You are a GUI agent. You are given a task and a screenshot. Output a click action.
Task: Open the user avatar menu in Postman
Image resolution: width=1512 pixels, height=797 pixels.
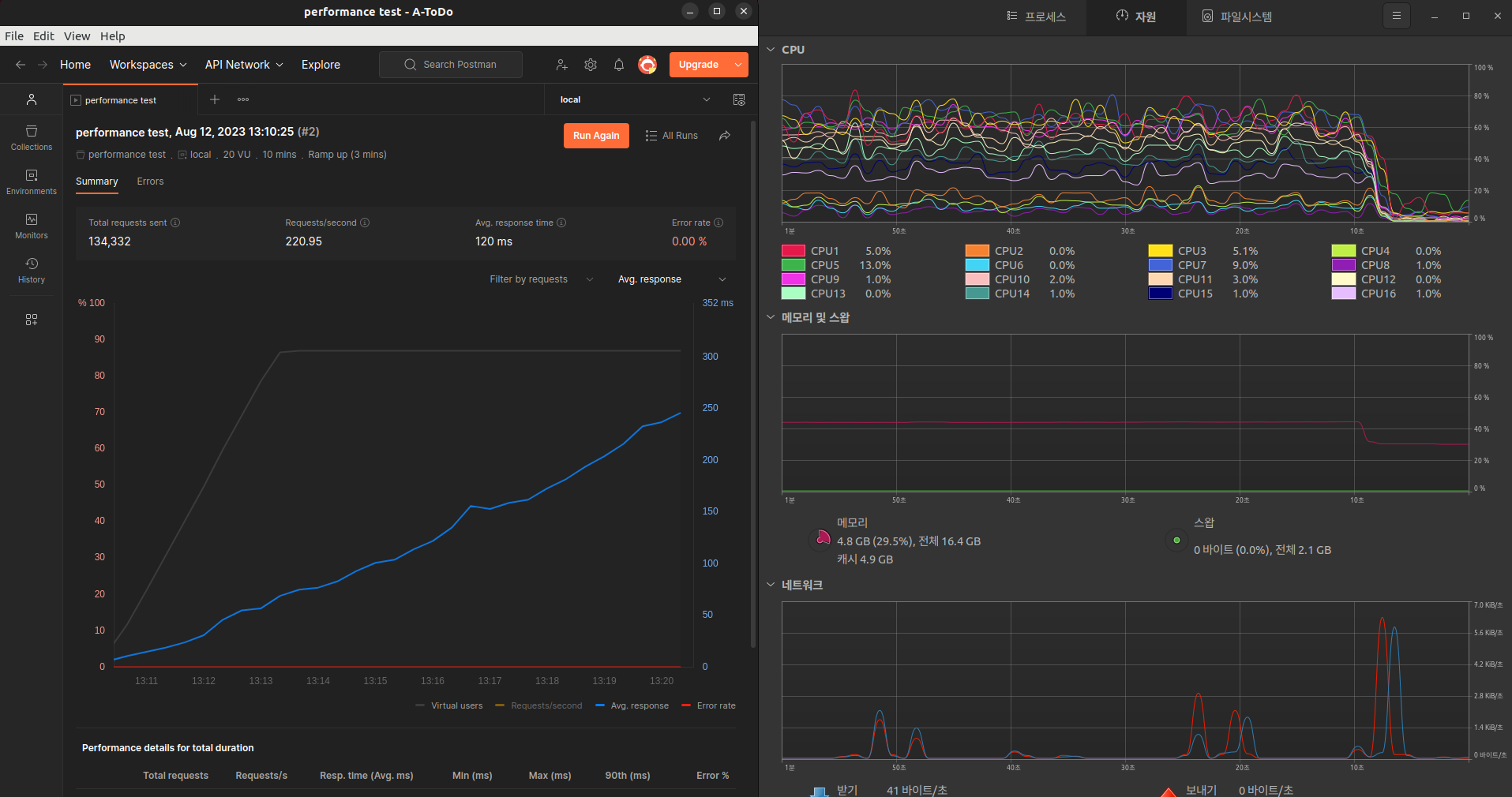pos(647,65)
